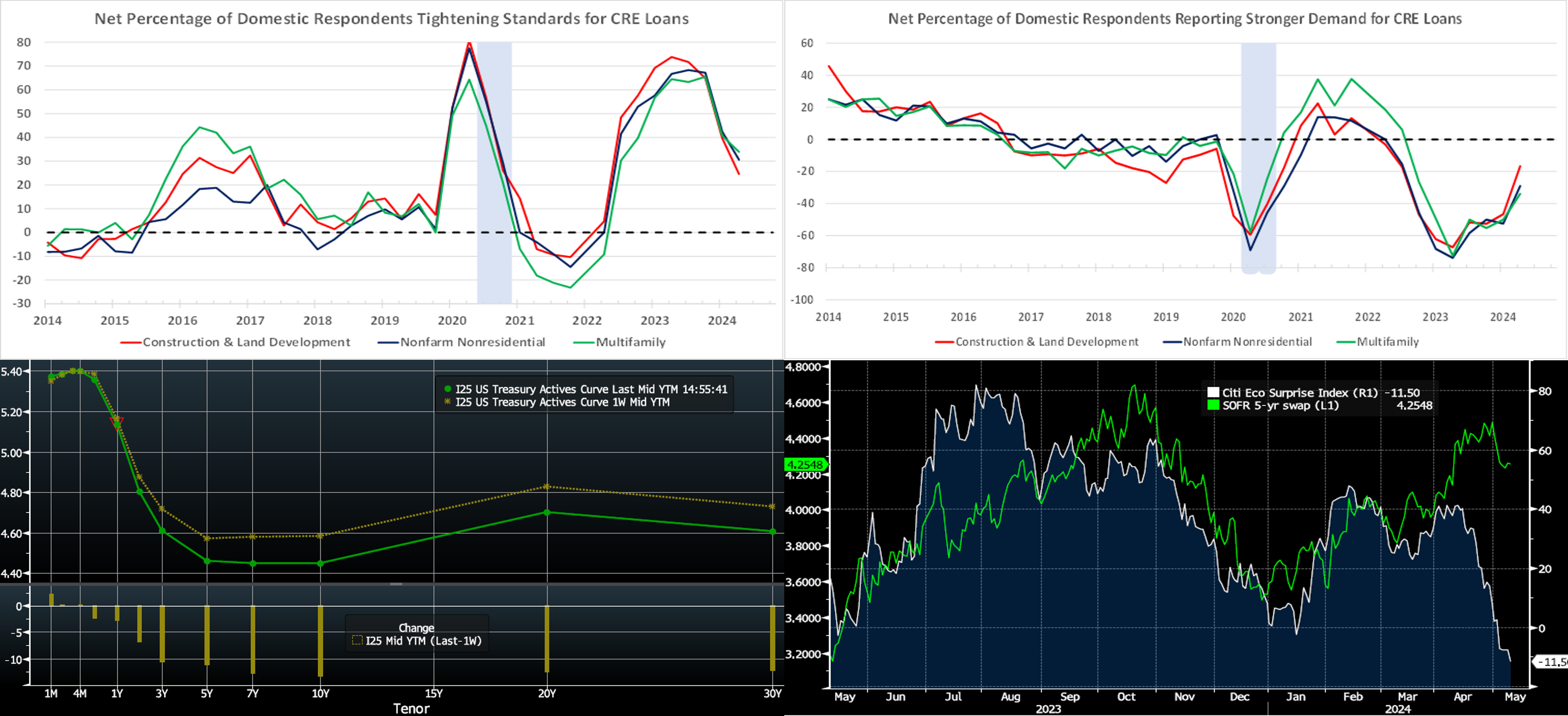Image resolution: width=1568 pixels, height=716 pixels.
Task: Select the 5Y tenor label on the axis
Action: point(207,694)
